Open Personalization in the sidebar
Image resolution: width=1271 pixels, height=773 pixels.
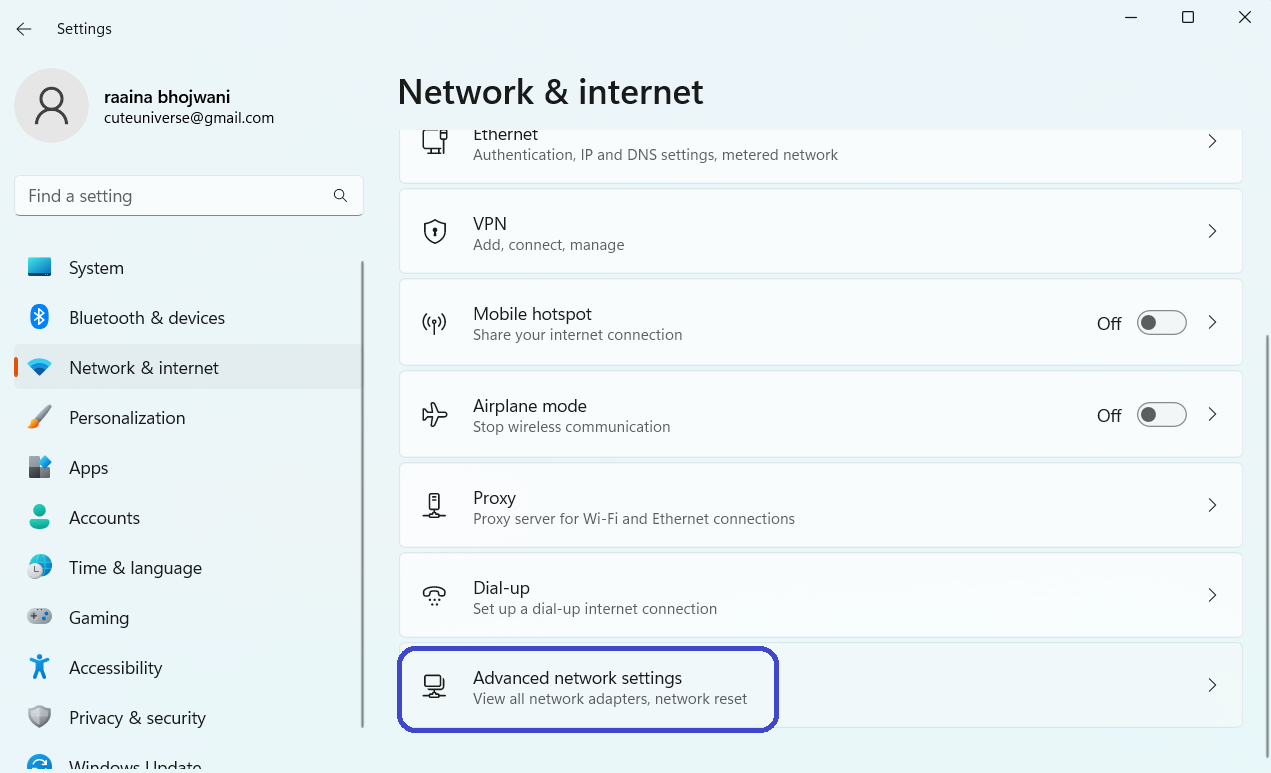point(127,418)
